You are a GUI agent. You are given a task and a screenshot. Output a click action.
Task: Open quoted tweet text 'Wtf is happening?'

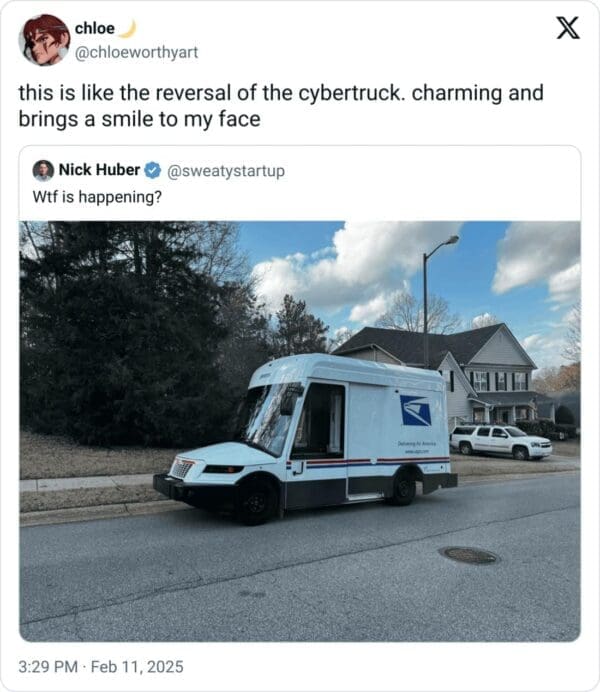point(97,197)
